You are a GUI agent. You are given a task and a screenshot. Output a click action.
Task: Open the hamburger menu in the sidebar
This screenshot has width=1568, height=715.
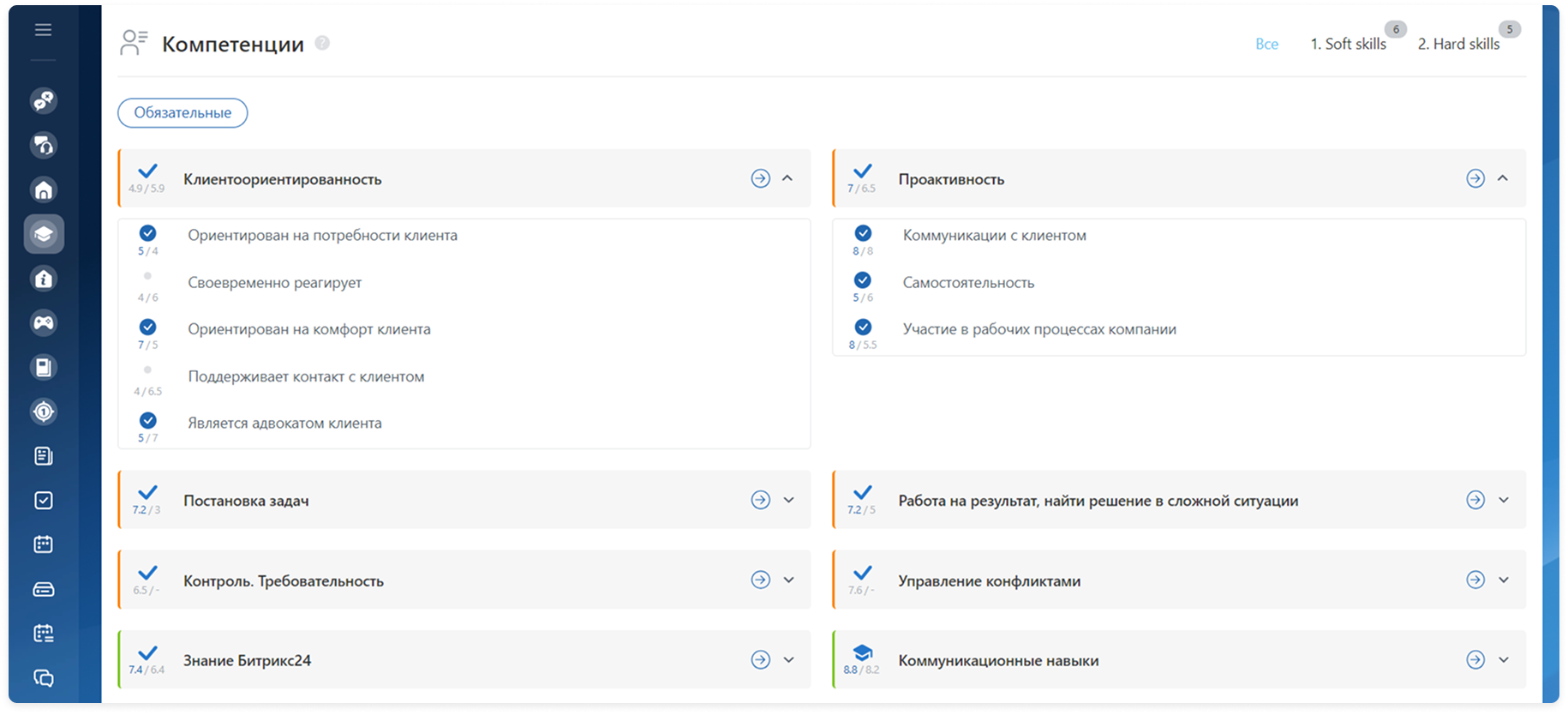coord(43,31)
